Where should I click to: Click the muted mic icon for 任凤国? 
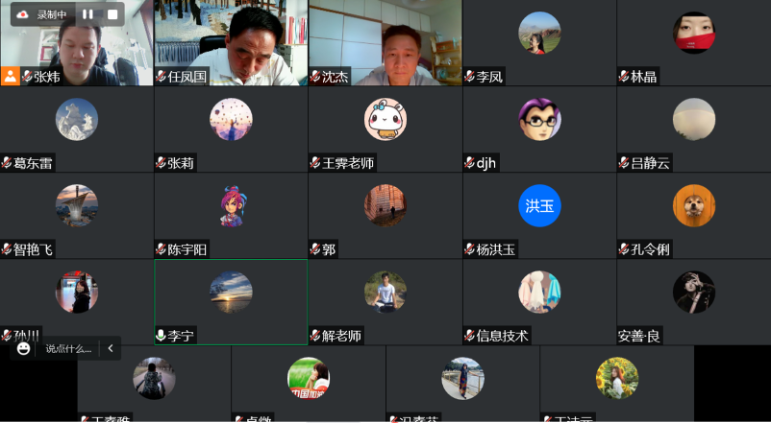tap(161, 77)
